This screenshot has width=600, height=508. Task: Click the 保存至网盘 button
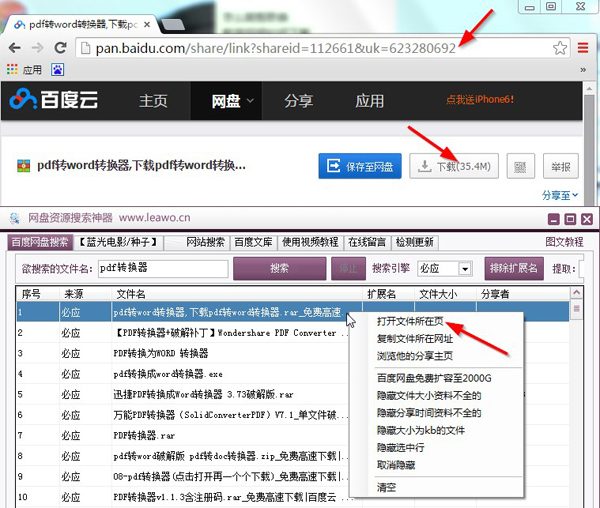pos(360,166)
